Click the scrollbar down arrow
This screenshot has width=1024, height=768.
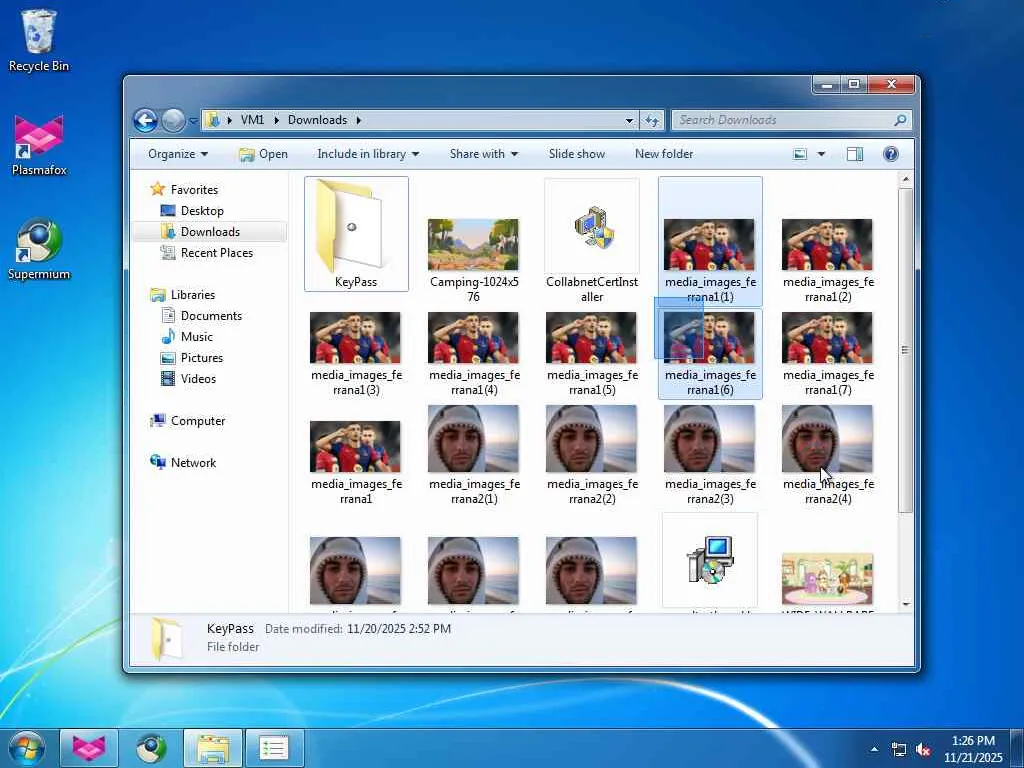pos(905,604)
